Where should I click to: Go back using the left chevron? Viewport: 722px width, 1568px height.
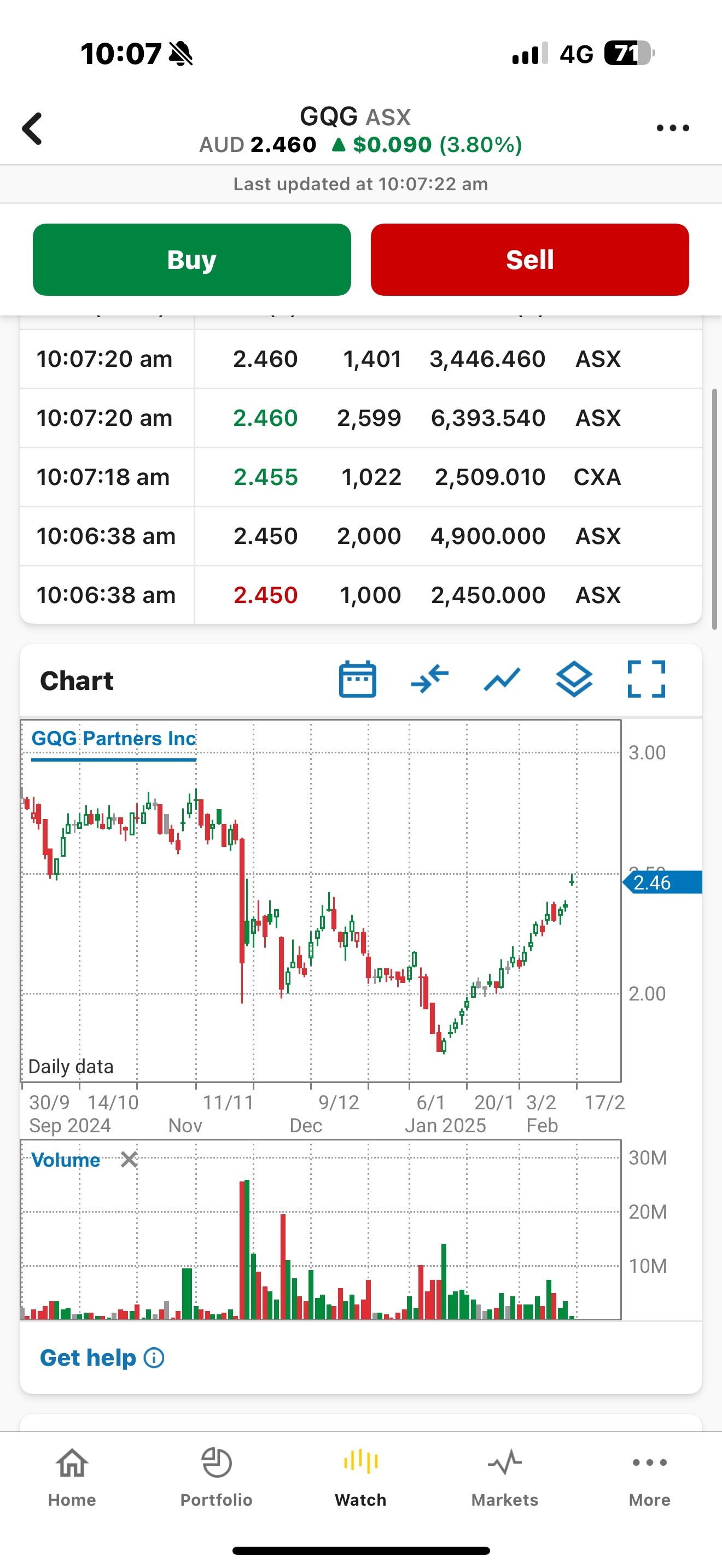pyautogui.click(x=32, y=128)
